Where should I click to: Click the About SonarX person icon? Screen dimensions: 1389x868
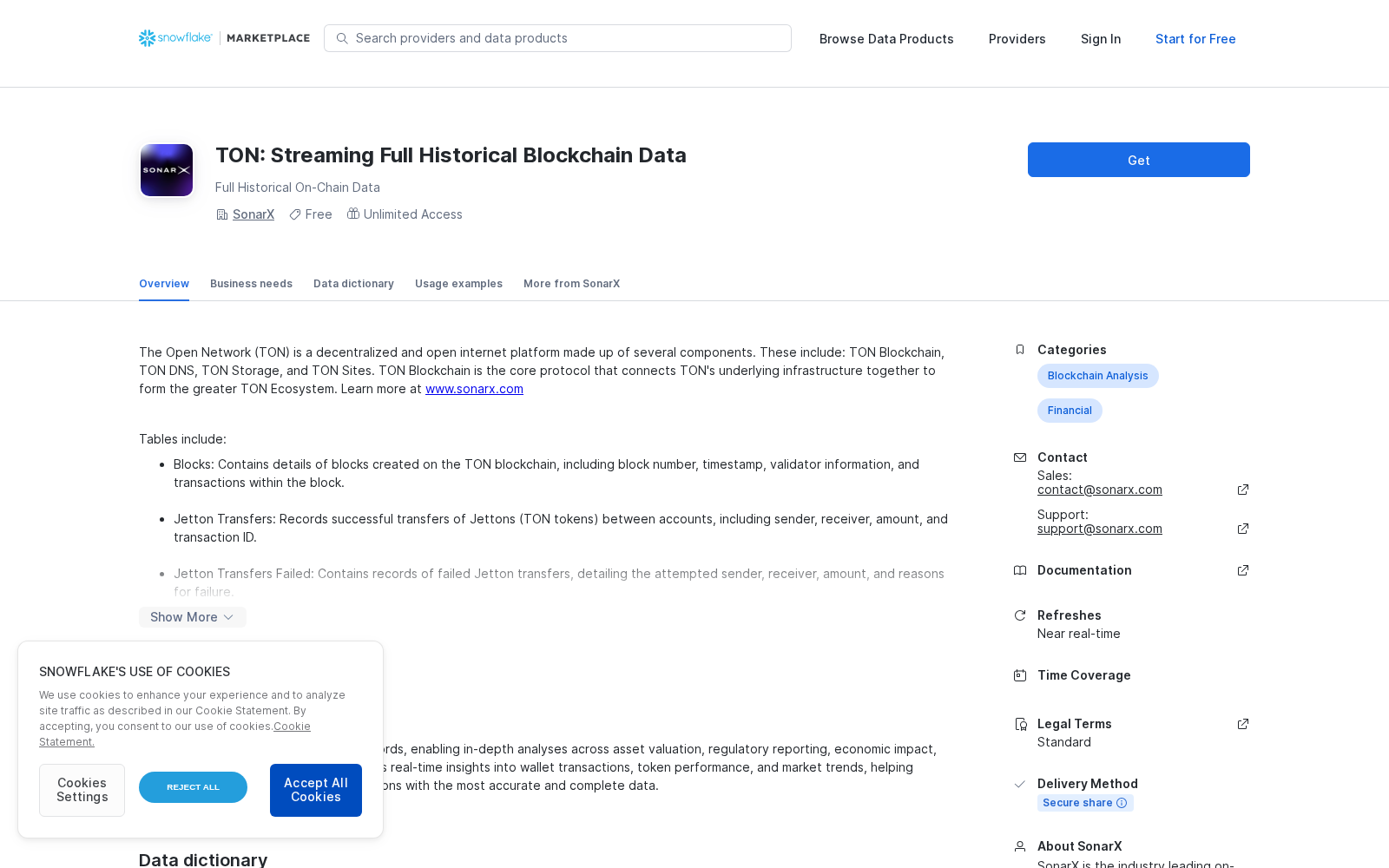click(1020, 846)
